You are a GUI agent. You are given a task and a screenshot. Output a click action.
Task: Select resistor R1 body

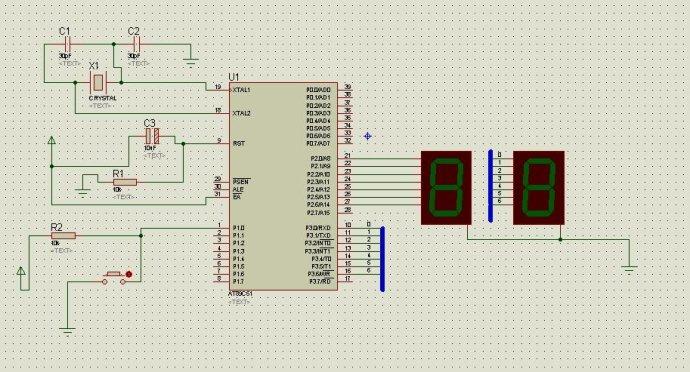coord(125,182)
